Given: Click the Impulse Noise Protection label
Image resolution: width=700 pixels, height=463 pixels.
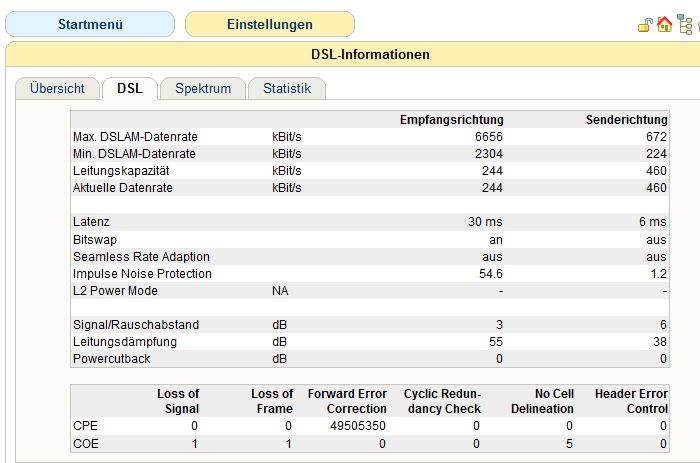Looking at the screenshot, I should pyautogui.click(x=142, y=274).
